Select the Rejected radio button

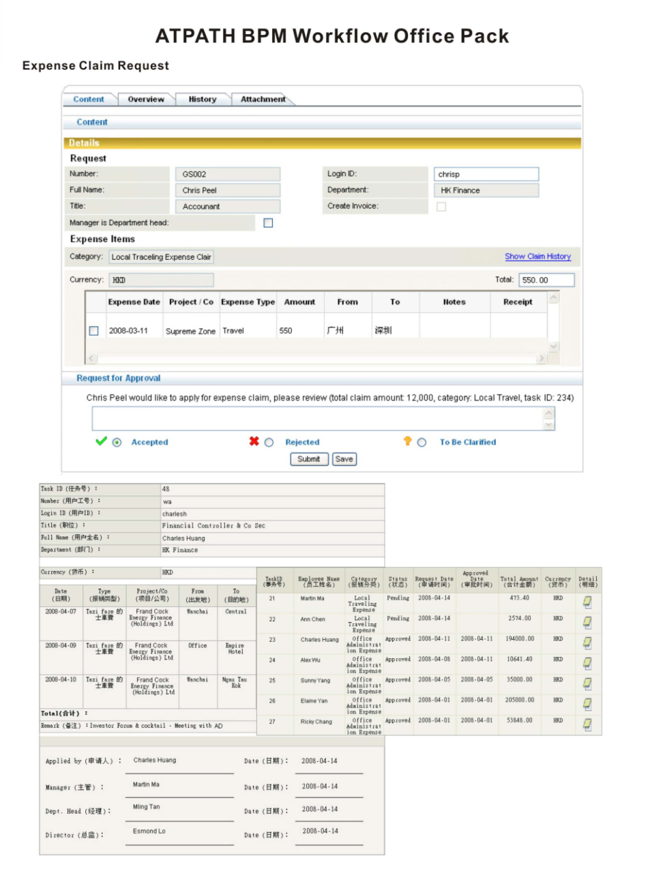tap(269, 443)
